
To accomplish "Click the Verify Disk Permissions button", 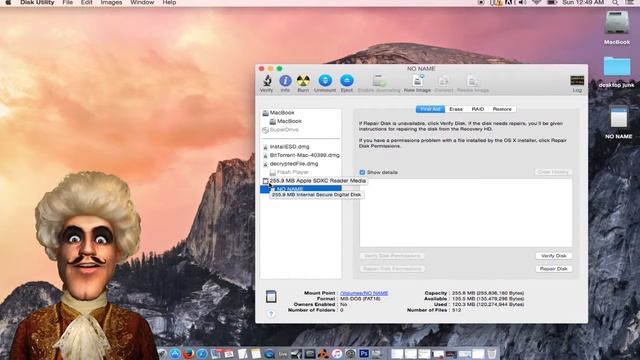I will click(x=392, y=256).
